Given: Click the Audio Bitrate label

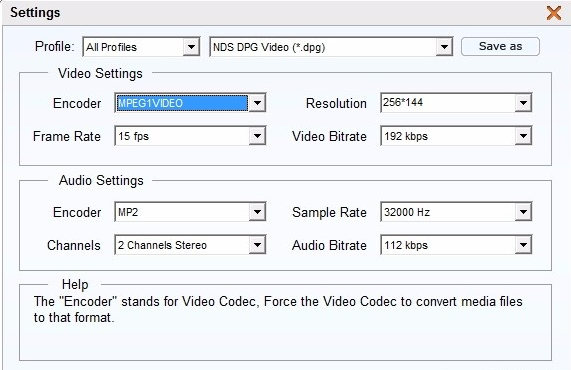Looking at the screenshot, I should [329, 245].
